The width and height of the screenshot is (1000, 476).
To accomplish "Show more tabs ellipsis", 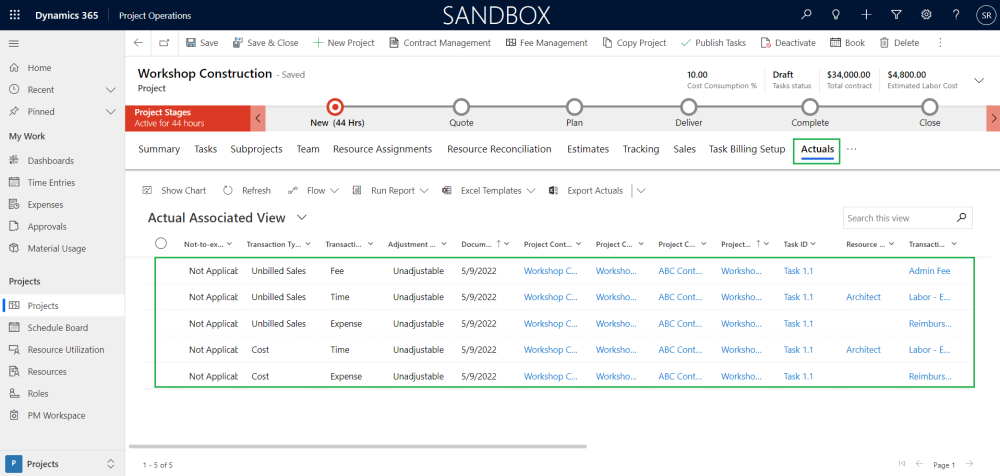I will point(851,149).
